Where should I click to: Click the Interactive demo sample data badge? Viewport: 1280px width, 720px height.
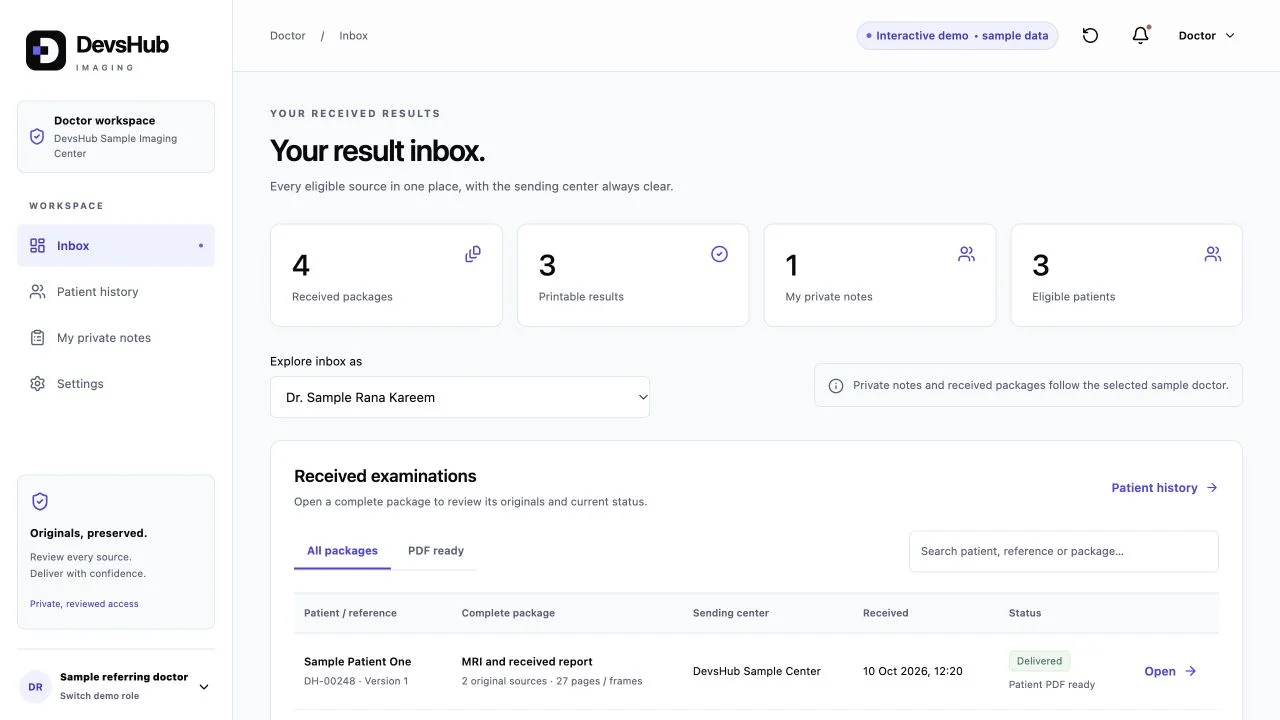[x=957, y=36]
